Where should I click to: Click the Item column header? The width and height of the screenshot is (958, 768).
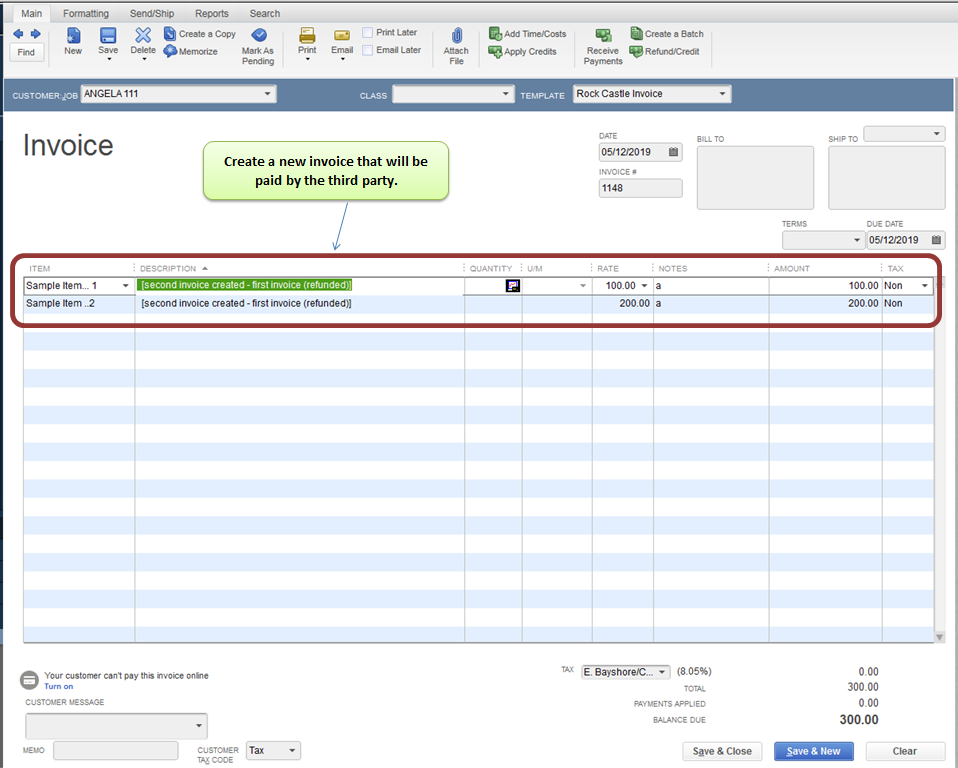(40, 269)
